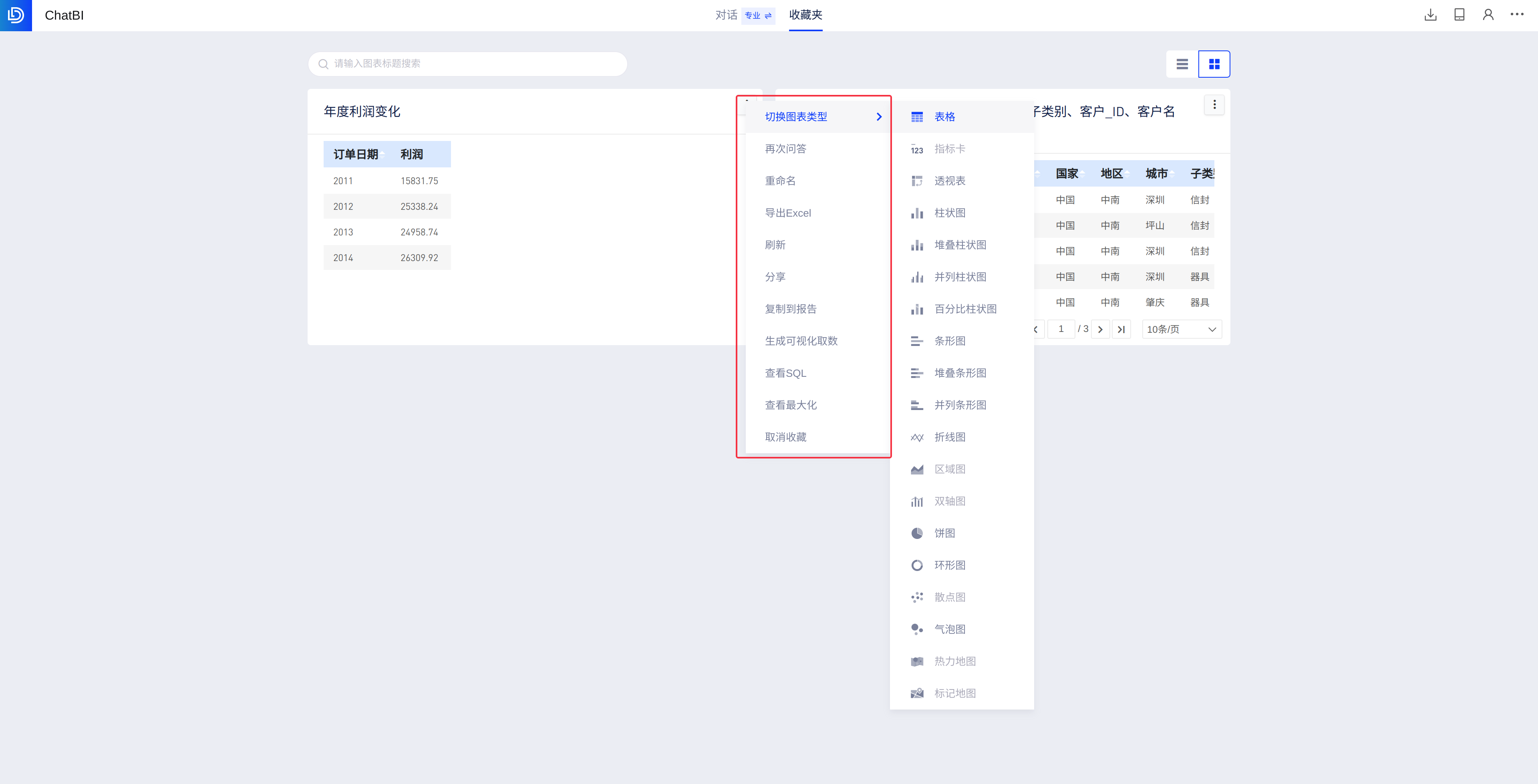Switch to list view layout
Viewport: 1538px width, 784px height.
pos(1182,64)
